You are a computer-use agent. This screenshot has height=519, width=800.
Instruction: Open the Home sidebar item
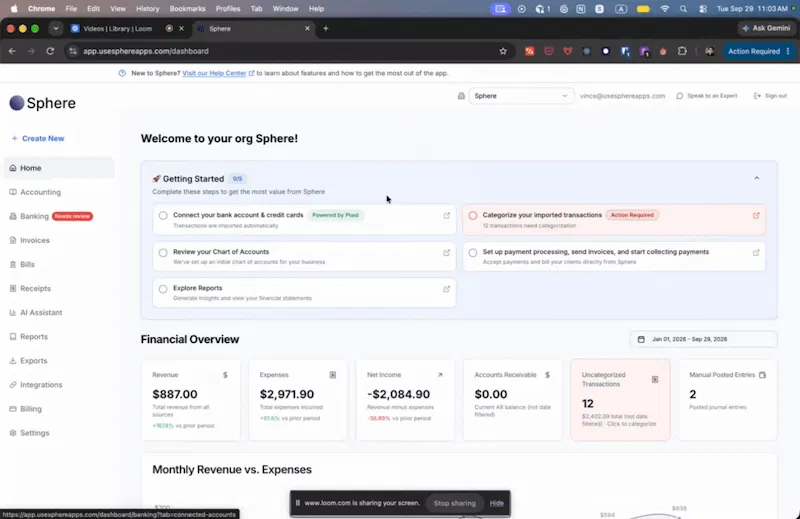coord(59,168)
